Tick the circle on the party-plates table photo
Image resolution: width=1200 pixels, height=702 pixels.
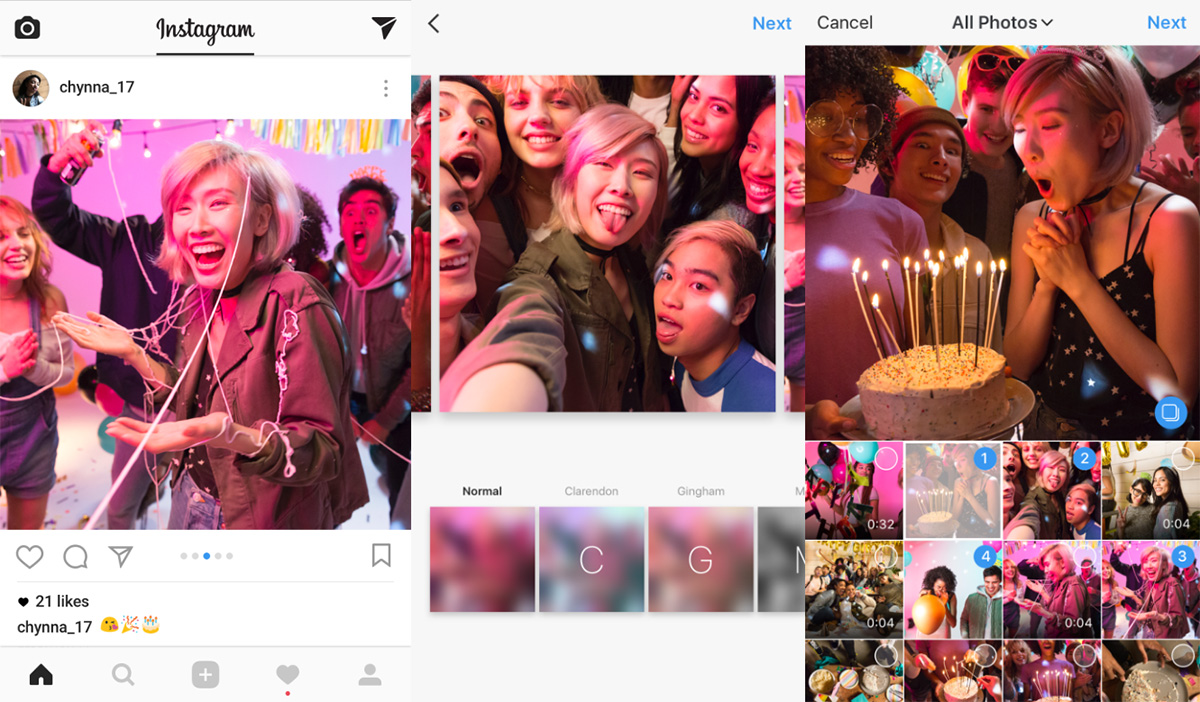point(886,655)
